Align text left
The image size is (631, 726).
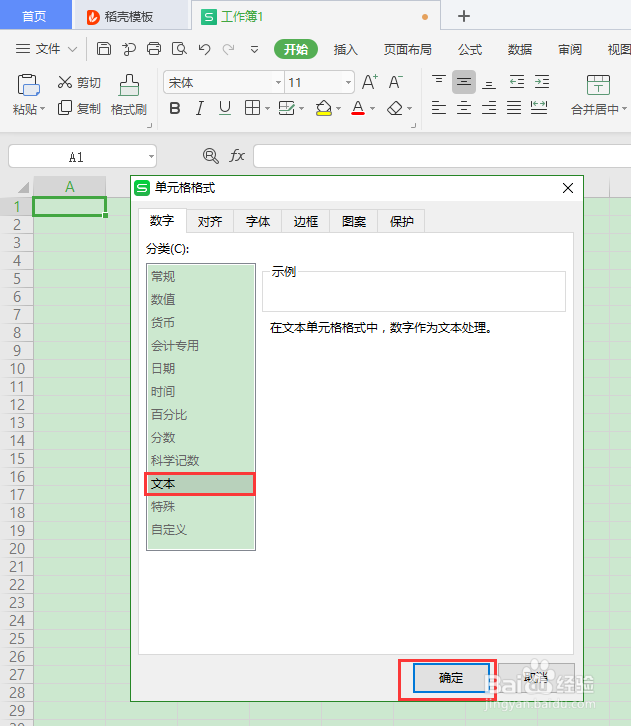click(438, 108)
